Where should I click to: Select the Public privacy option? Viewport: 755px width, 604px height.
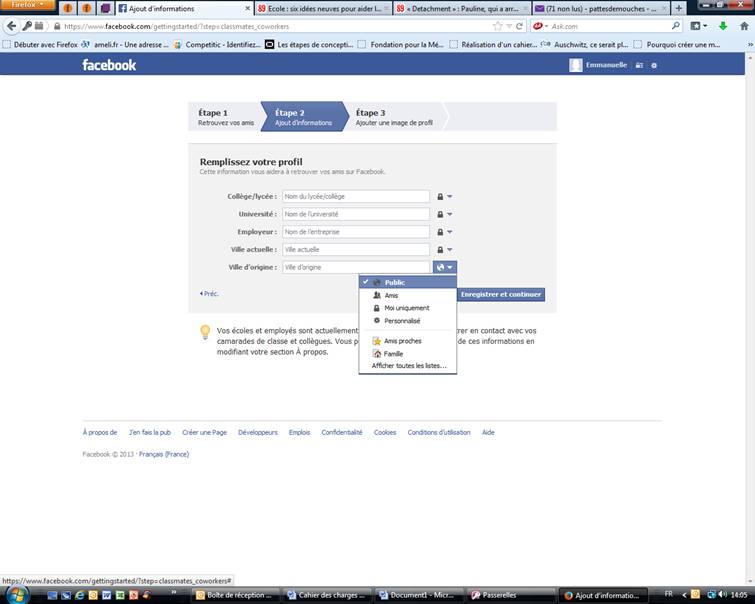coord(408,282)
